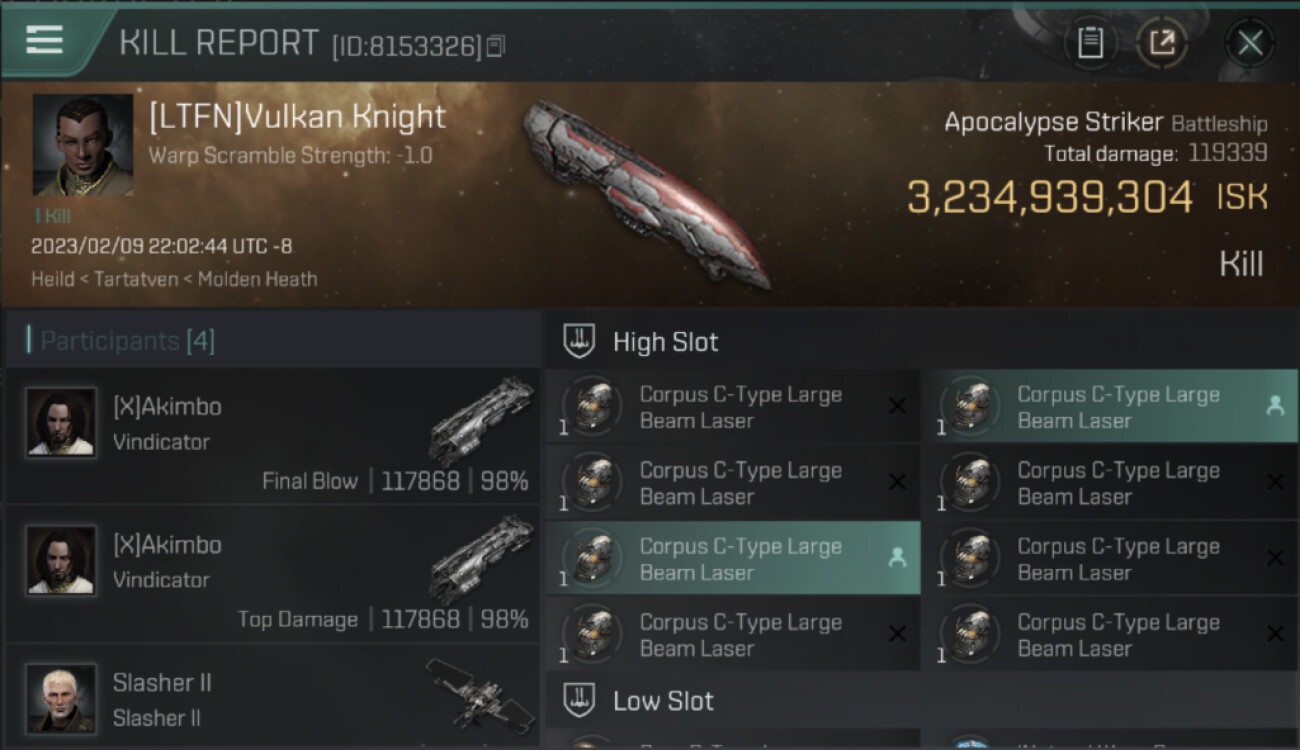Click the X mark on first high slot laser
The image size is (1300, 750).
(x=897, y=406)
